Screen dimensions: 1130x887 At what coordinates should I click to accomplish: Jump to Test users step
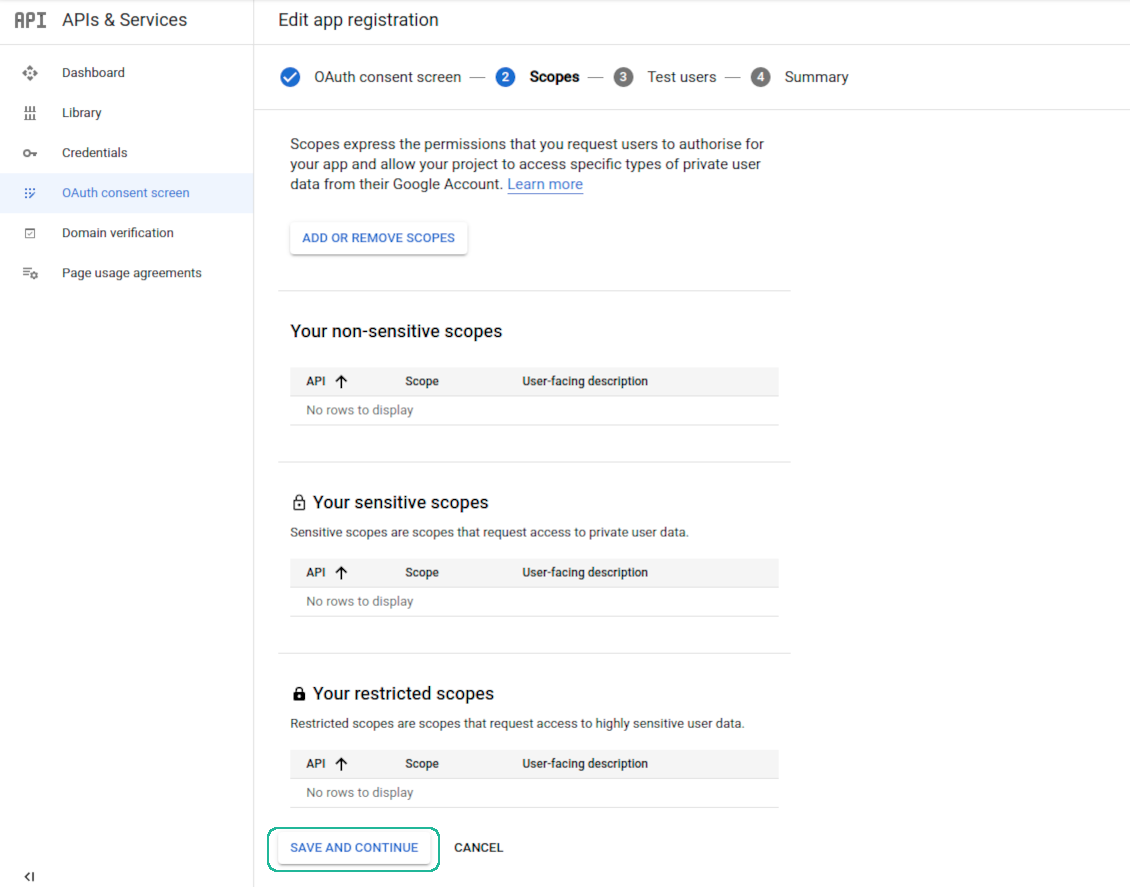[x=681, y=77]
